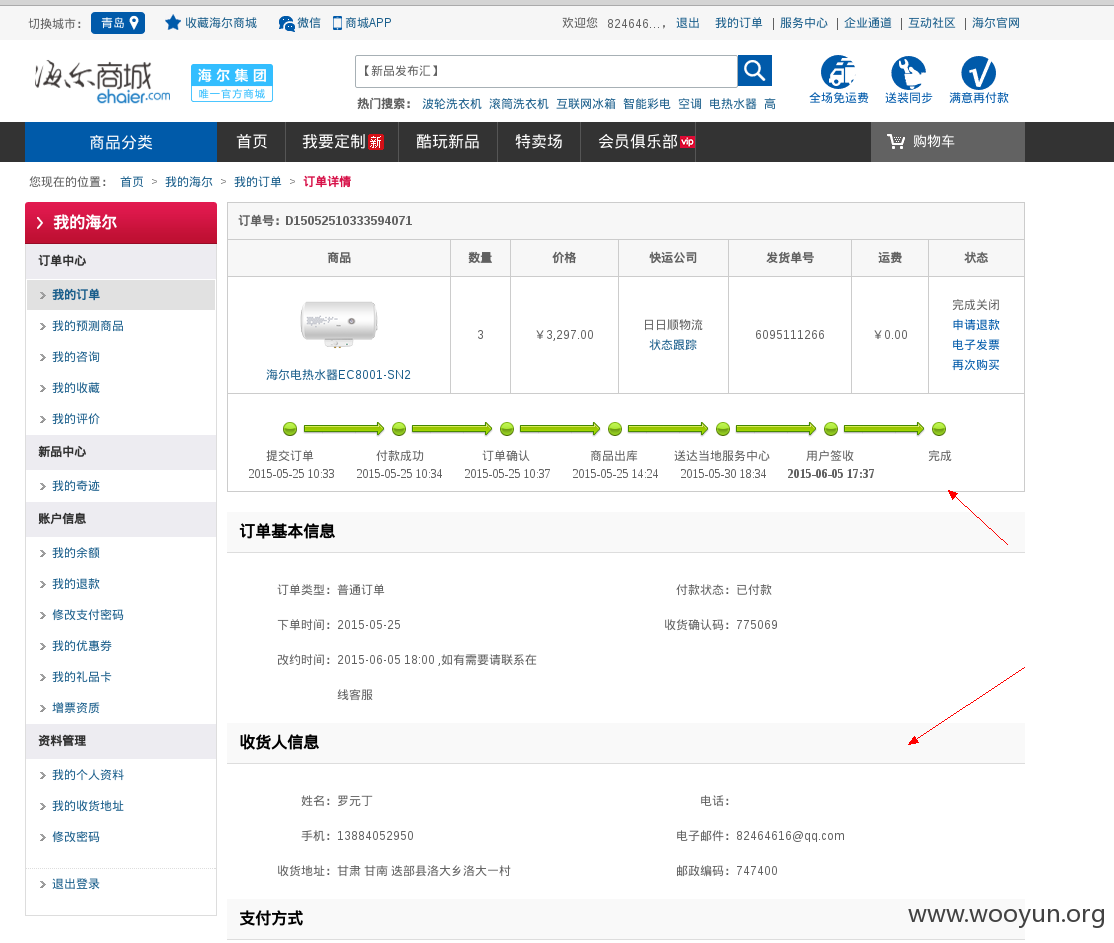Click the 满意再付款 checkmark icon
Screen dimensions: 1114x943
tap(978, 72)
